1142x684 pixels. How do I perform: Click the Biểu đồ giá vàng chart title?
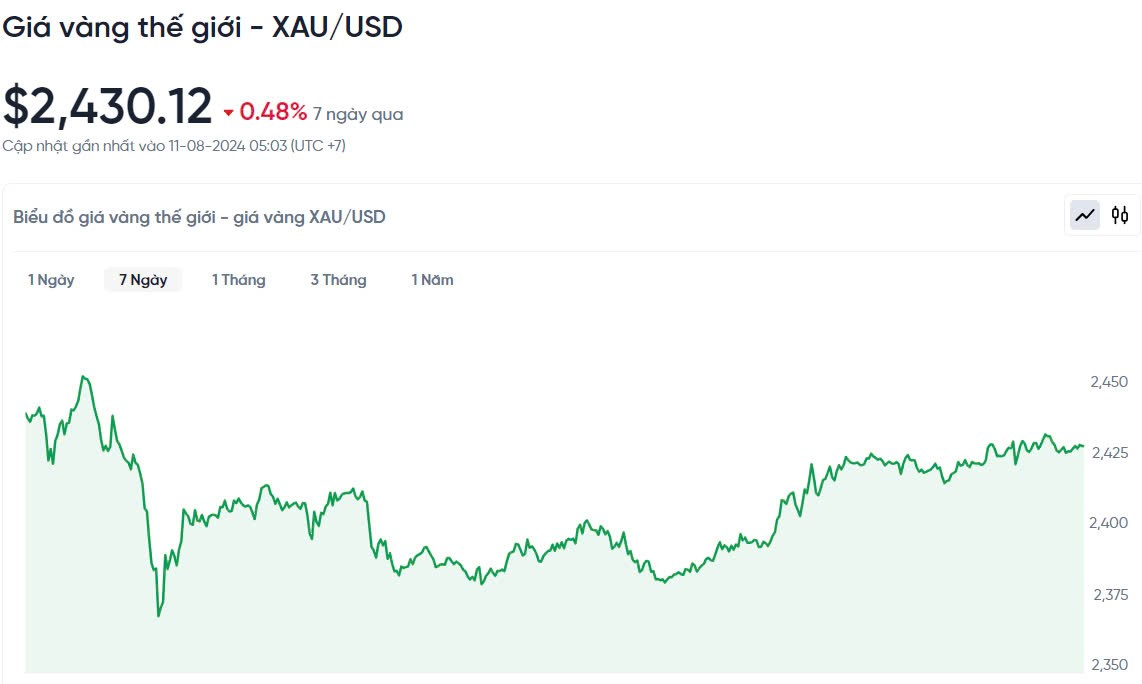pos(200,217)
